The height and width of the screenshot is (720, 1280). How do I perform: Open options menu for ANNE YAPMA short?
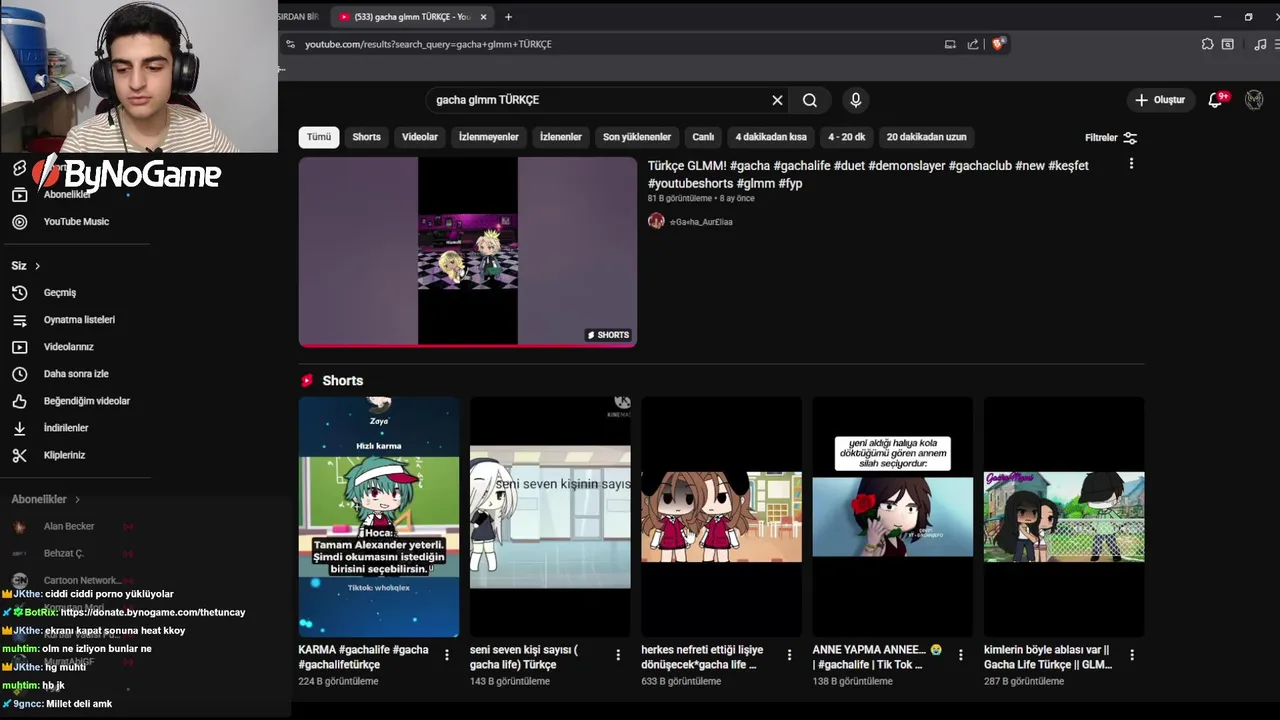(x=960, y=655)
